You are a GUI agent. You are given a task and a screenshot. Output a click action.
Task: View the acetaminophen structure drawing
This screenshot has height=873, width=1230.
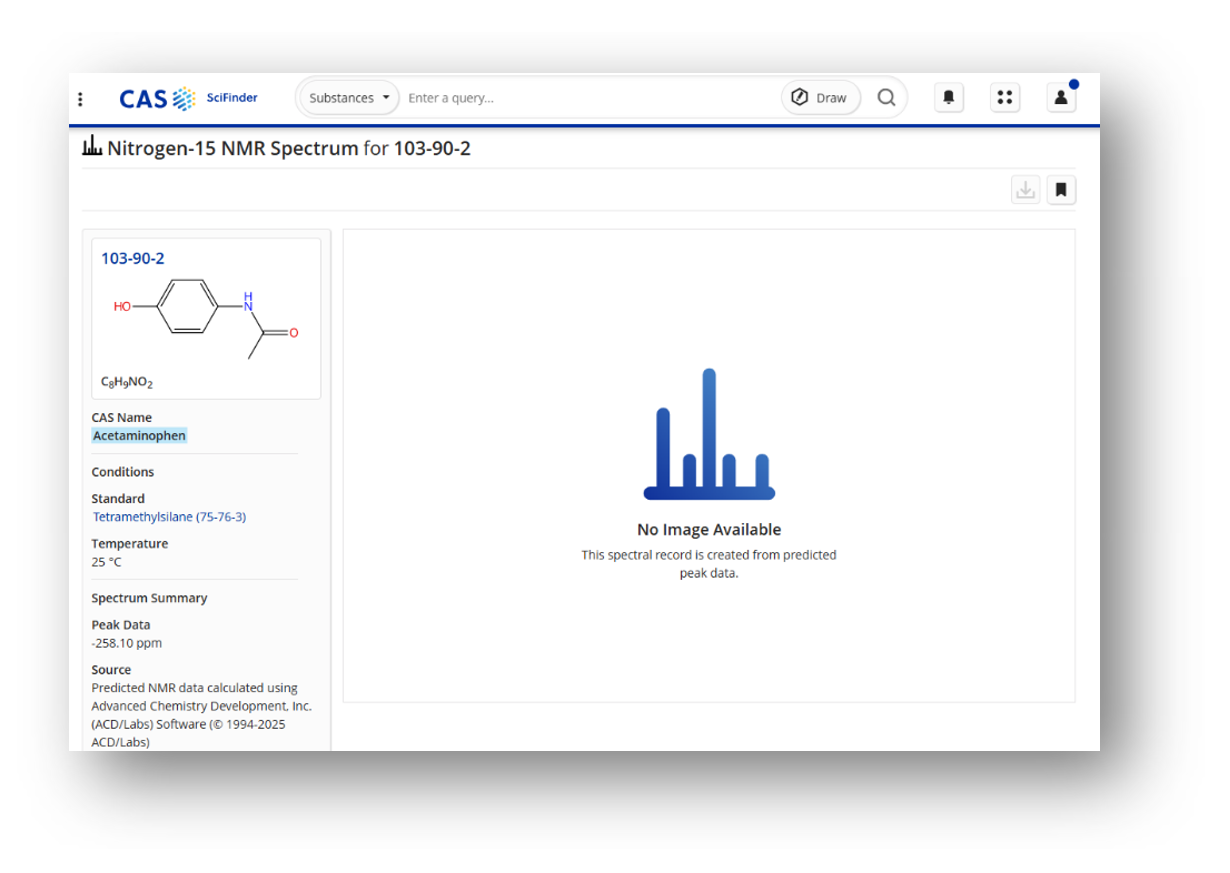point(206,318)
